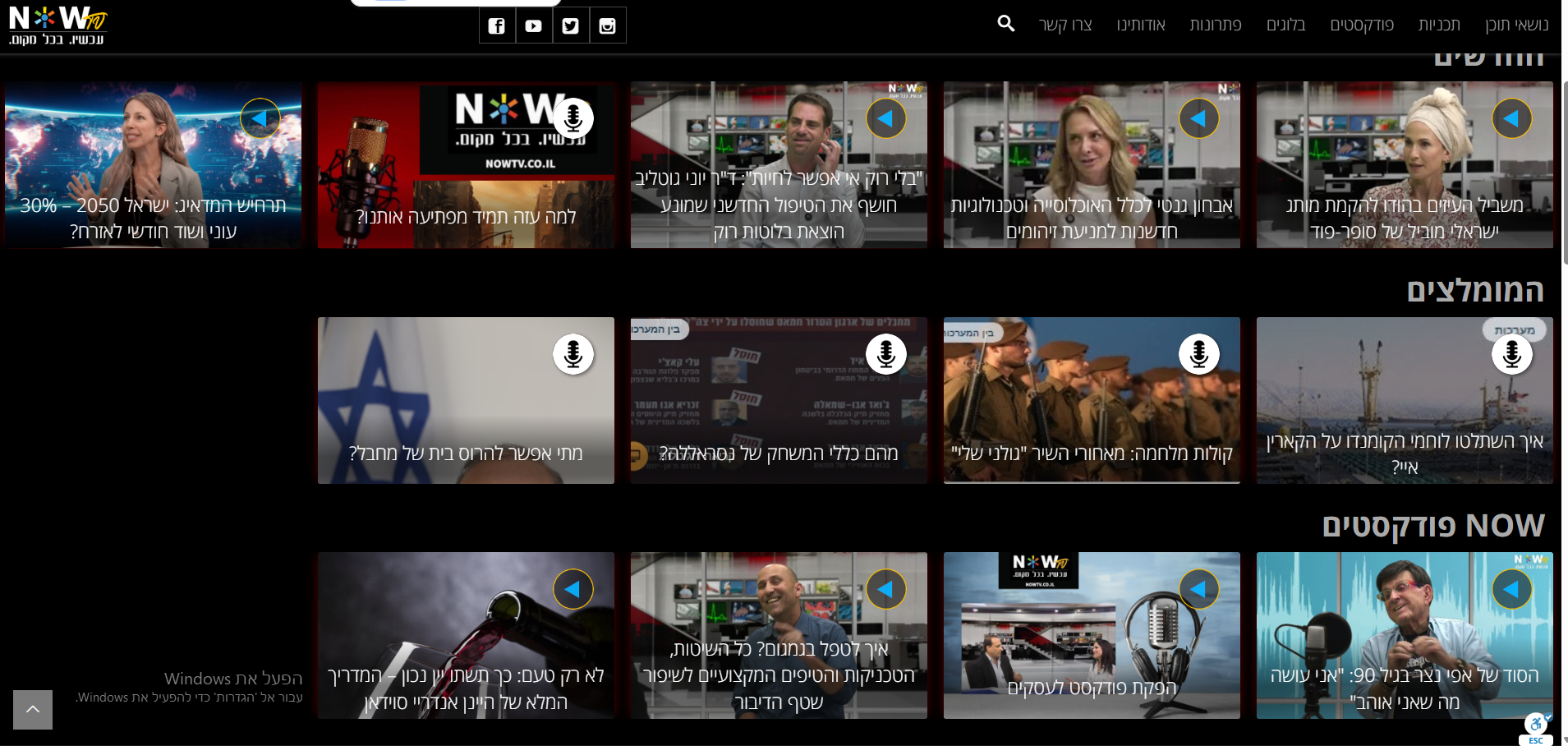Open הפקת פודקסטים לעסקים thumbnail
Image resolution: width=1568 pixels, height=746 pixels.
click(1092, 635)
